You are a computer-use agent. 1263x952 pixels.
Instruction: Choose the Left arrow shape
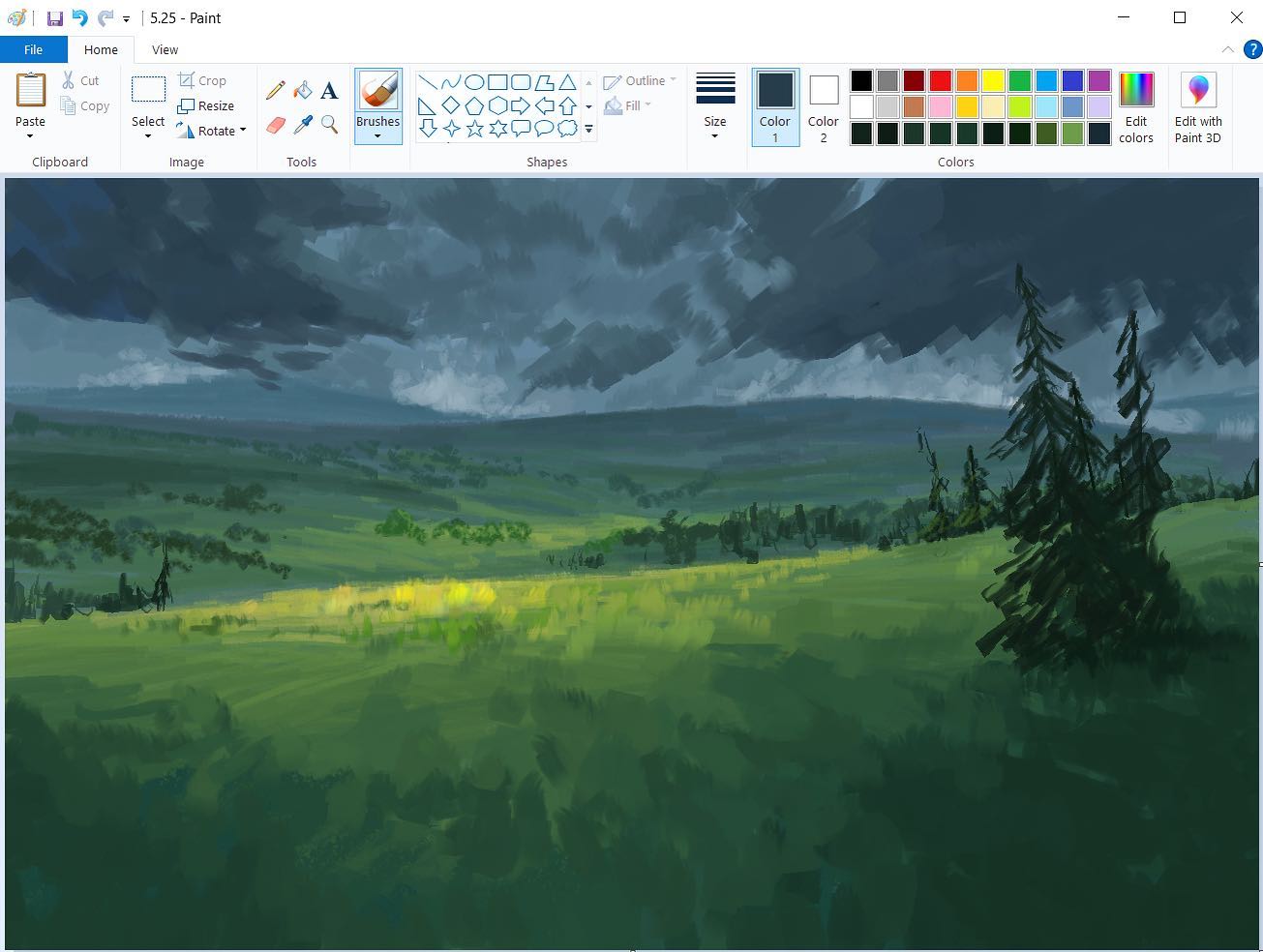point(544,105)
